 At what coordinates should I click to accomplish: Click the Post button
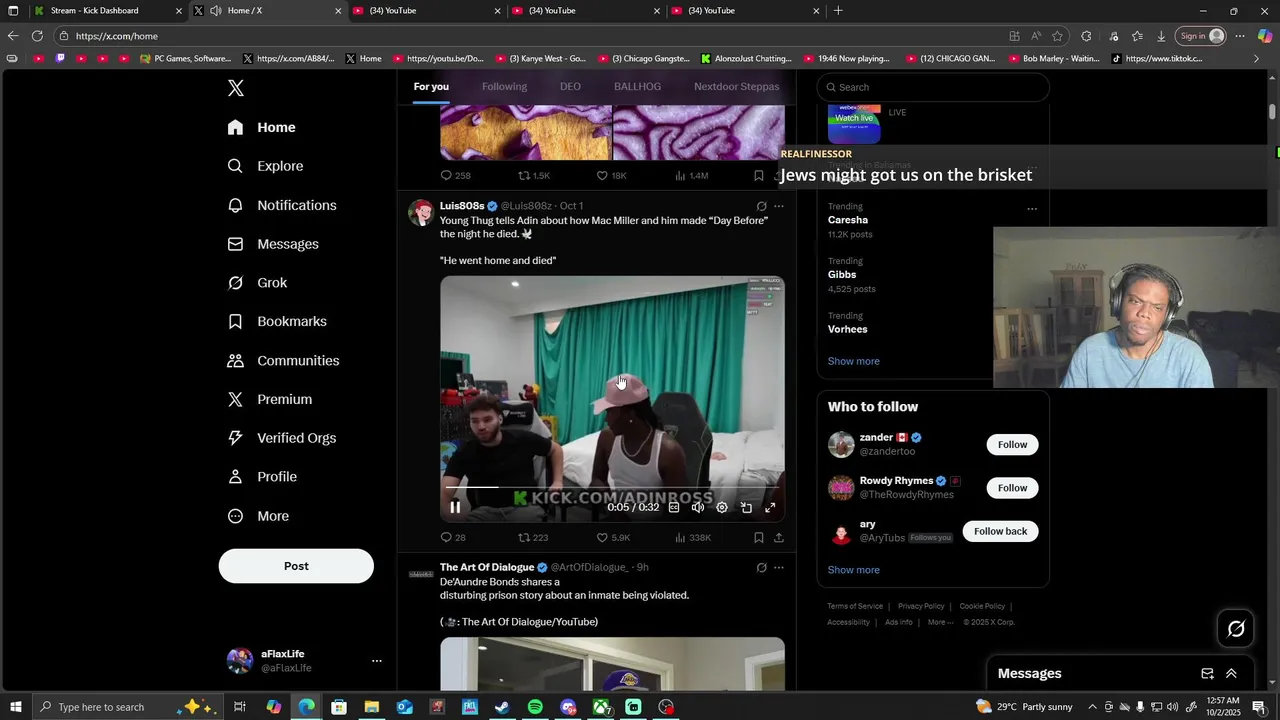[x=296, y=566]
